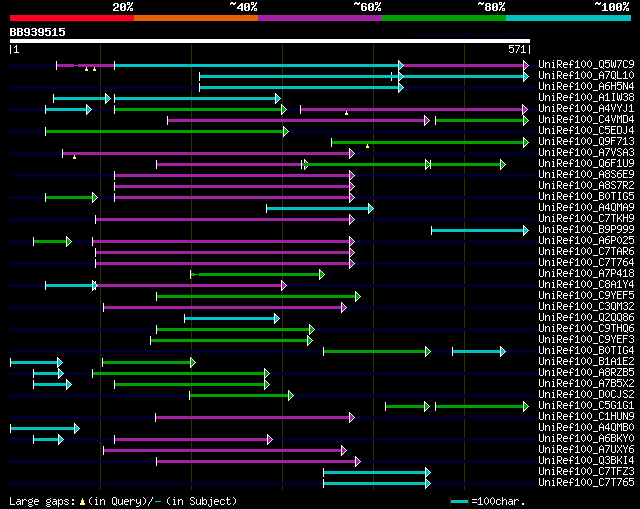This screenshot has width=640, height=509.
Task: Click the cyan alignment bar in B9P999 row
Action: tap(480, 231)
